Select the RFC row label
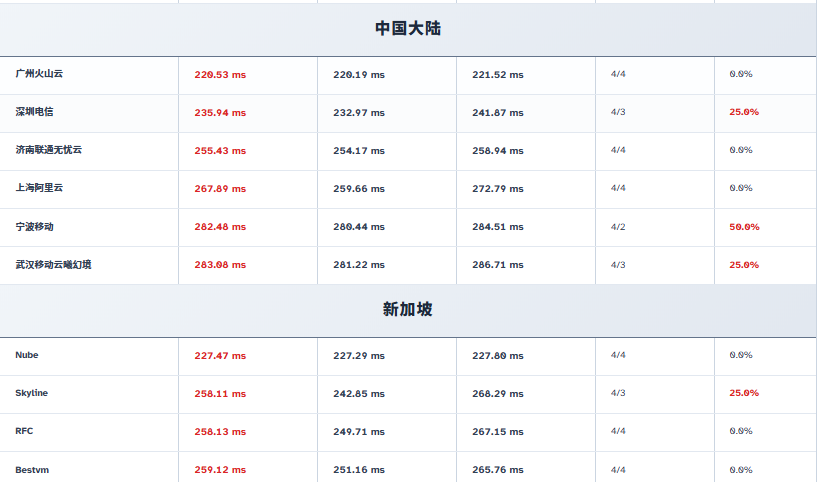817x482 pixels. point(24,431)
